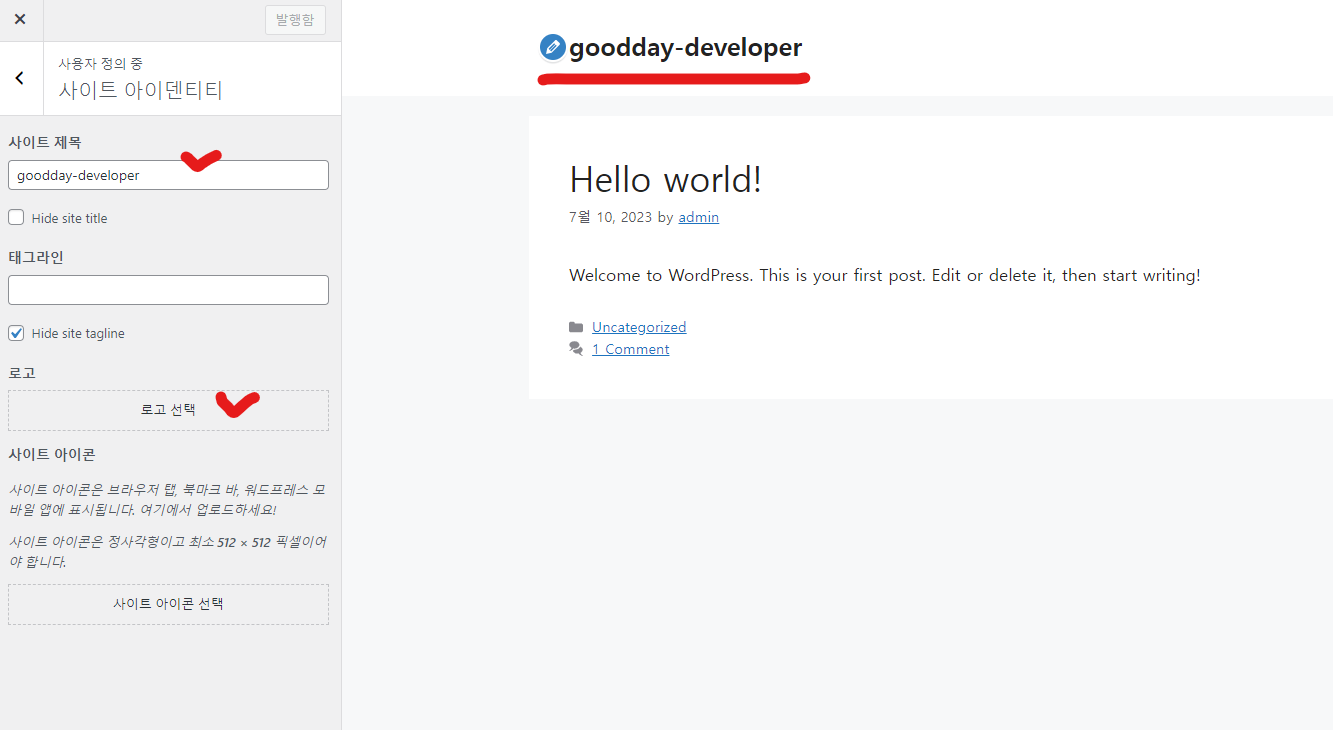This screenshot has height=730, width=1333.
Task: Uncheck the Hide site tagline checkbox
Action: pos(16,333)
